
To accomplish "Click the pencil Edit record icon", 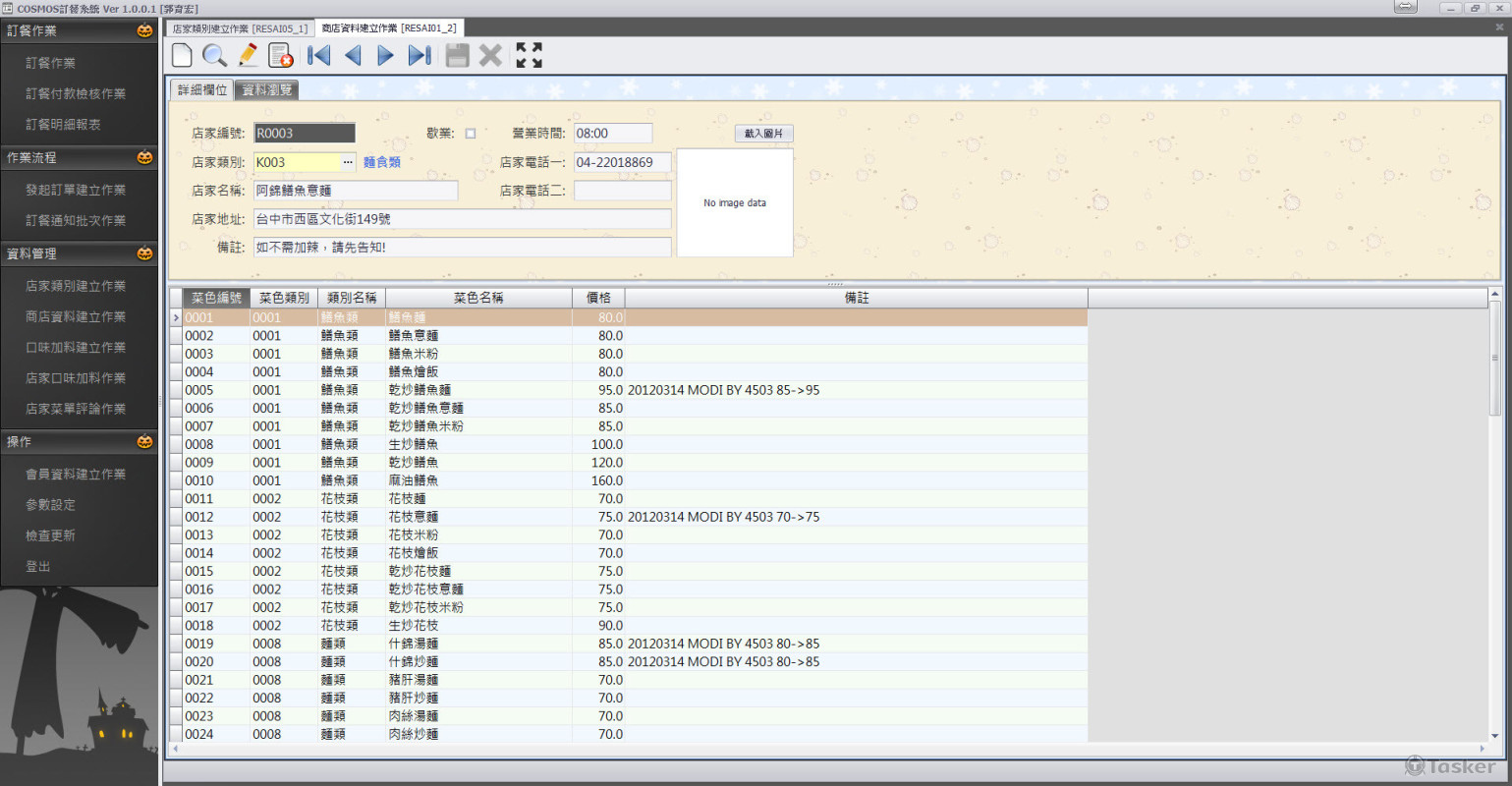I will [x=248, y=55].
